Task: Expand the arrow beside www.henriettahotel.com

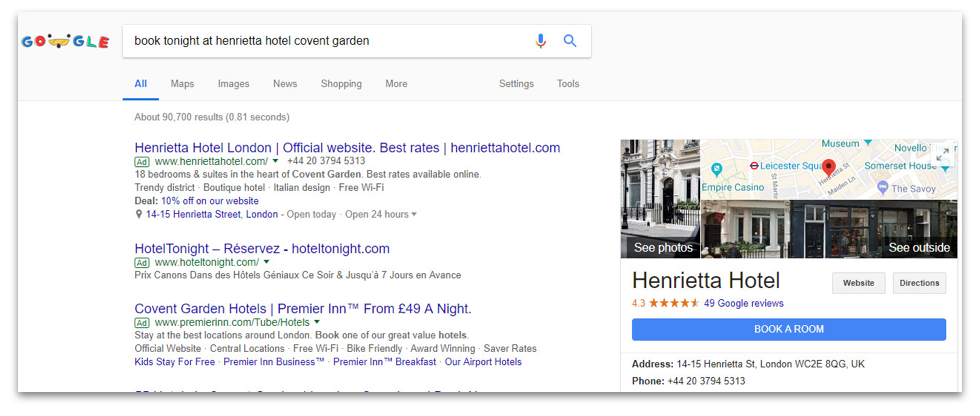Action: (276, 161)
